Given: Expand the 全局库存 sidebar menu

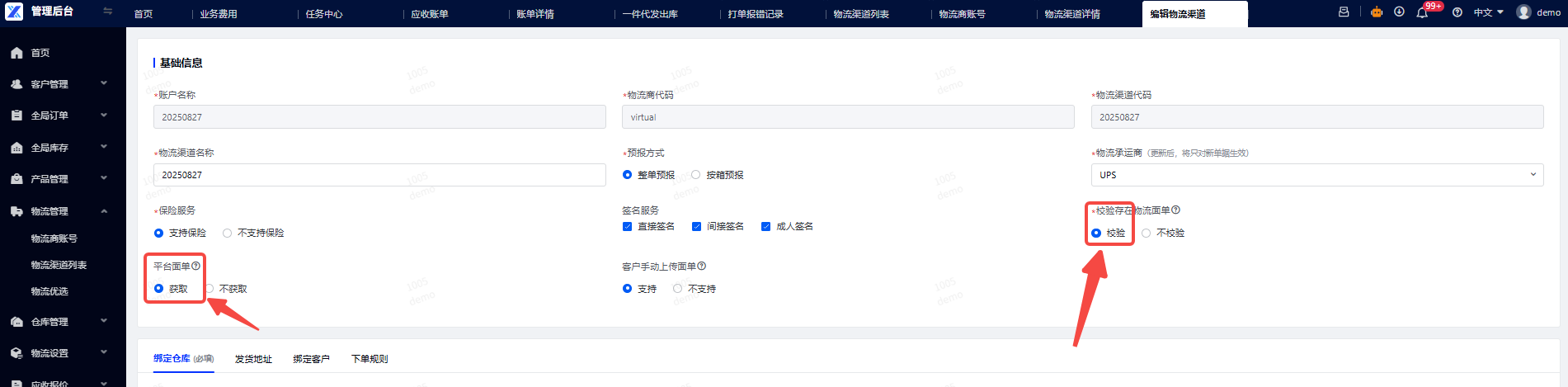Looking at the screenshot, I should [x=104, y=147].
